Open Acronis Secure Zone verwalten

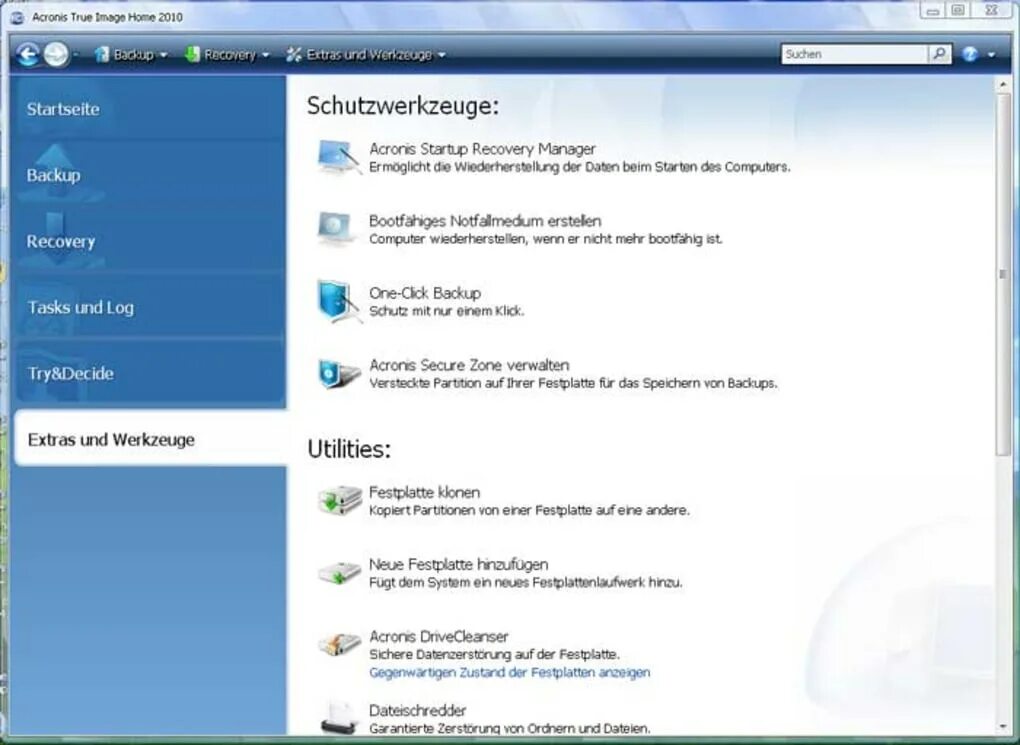(469, 365)
